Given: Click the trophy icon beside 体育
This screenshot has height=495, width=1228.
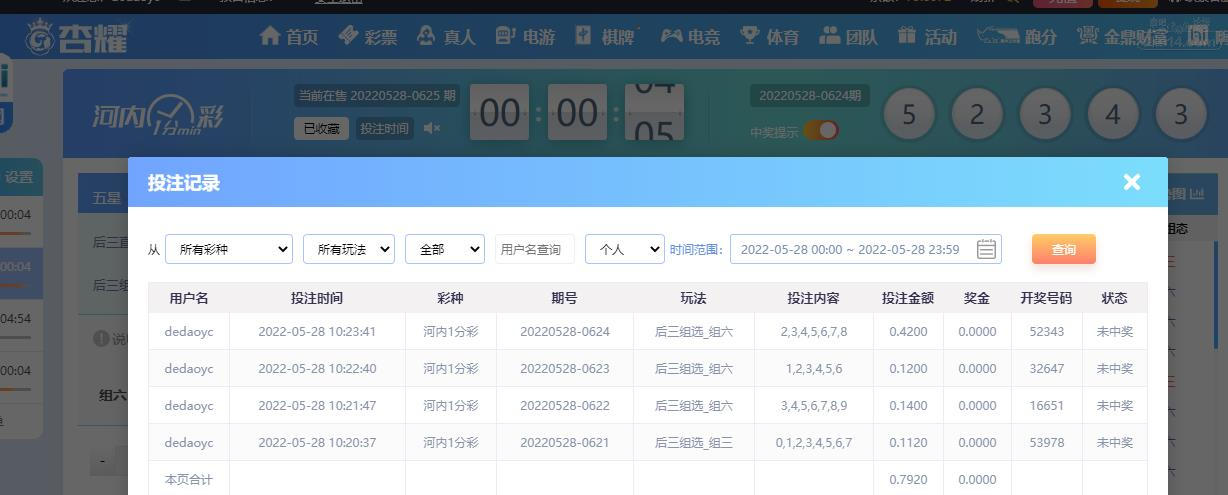Looking at the screenshot, I should point(750,36).
